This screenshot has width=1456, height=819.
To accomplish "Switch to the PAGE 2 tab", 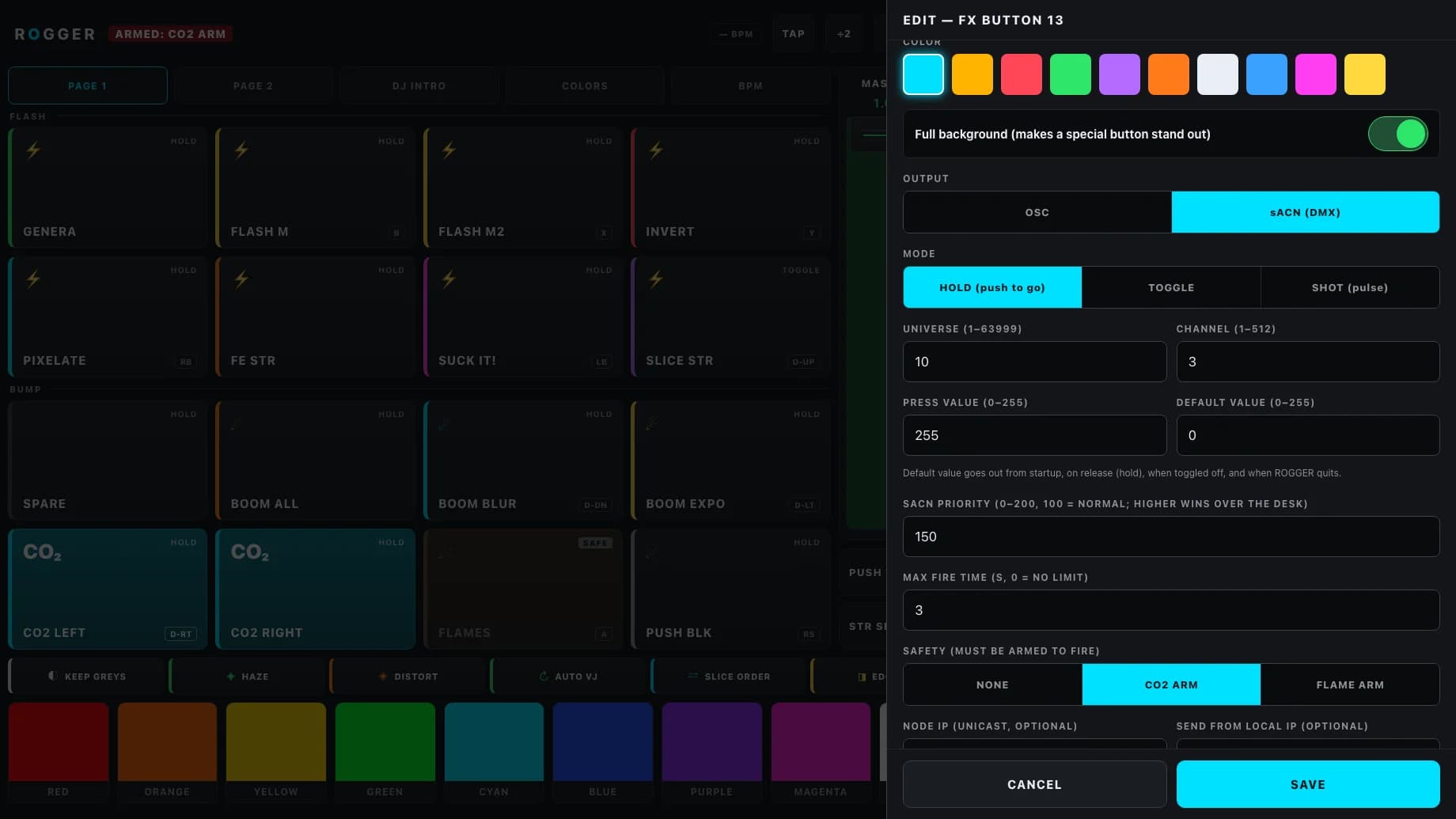I will pos(253,85).
